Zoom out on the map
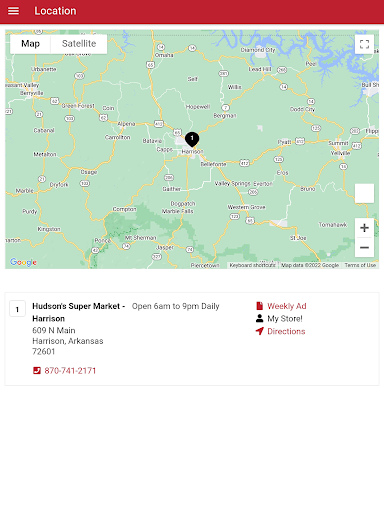384x512 pixels. click(364, 248)
